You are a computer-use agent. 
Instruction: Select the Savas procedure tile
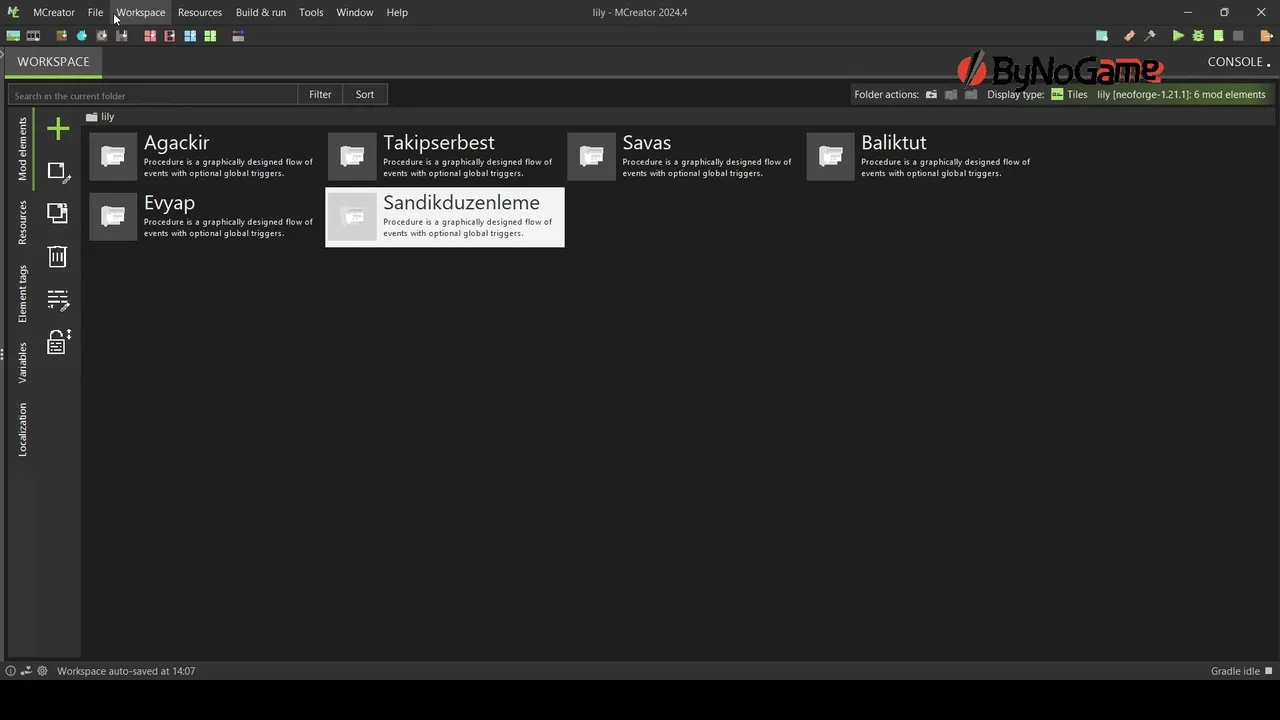[x=684, y=157]
